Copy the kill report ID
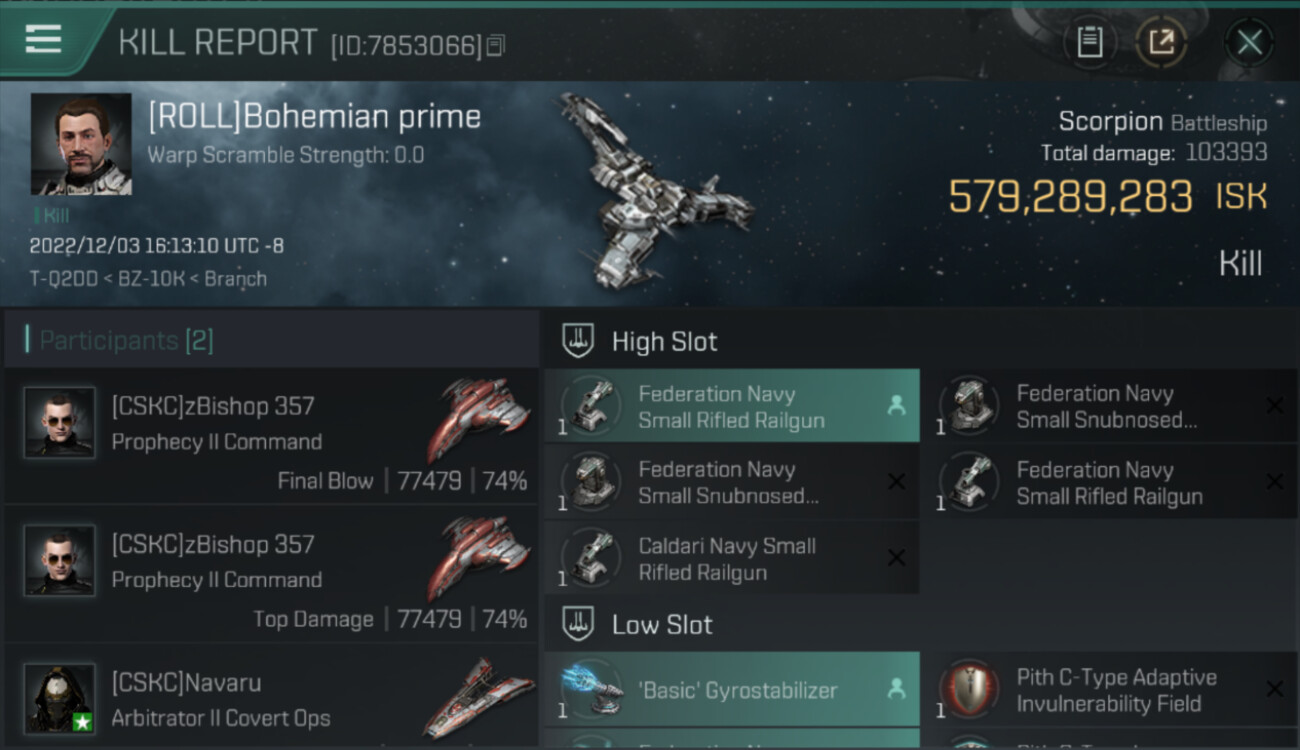 click(496, 45)
